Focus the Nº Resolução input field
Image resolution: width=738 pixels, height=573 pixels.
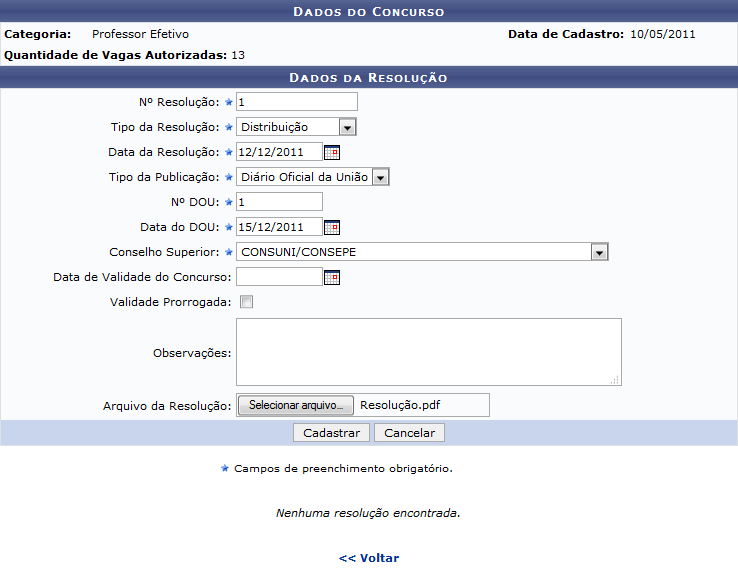click(x=296, y=102)
